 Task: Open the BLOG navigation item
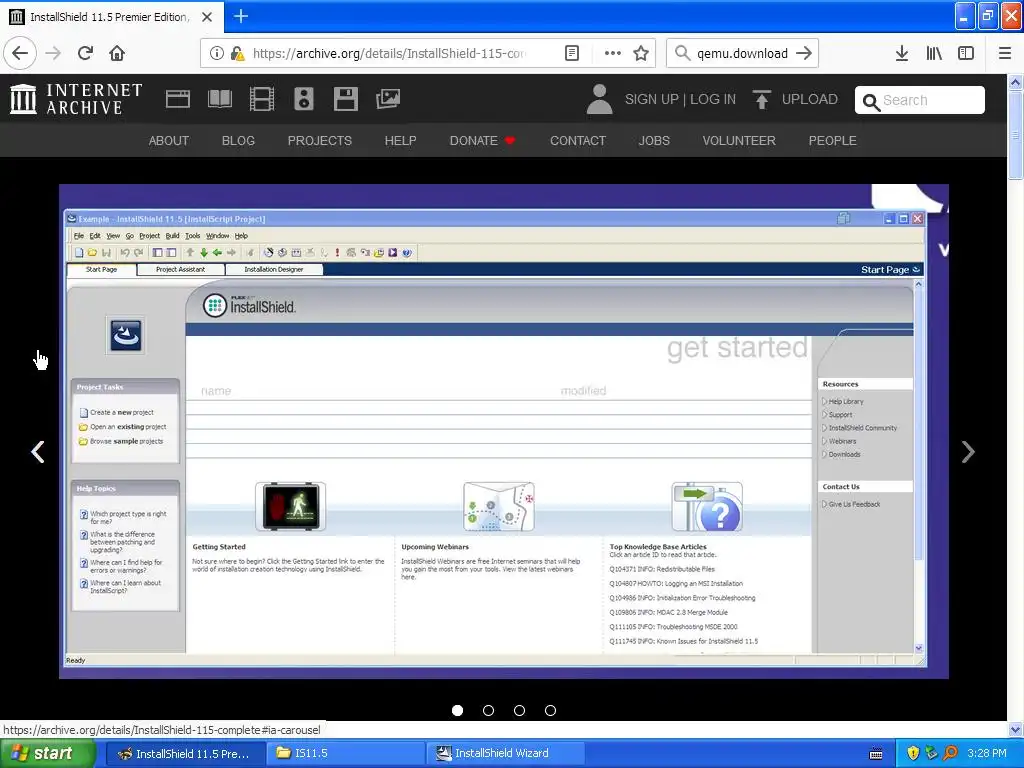(238, 140)
